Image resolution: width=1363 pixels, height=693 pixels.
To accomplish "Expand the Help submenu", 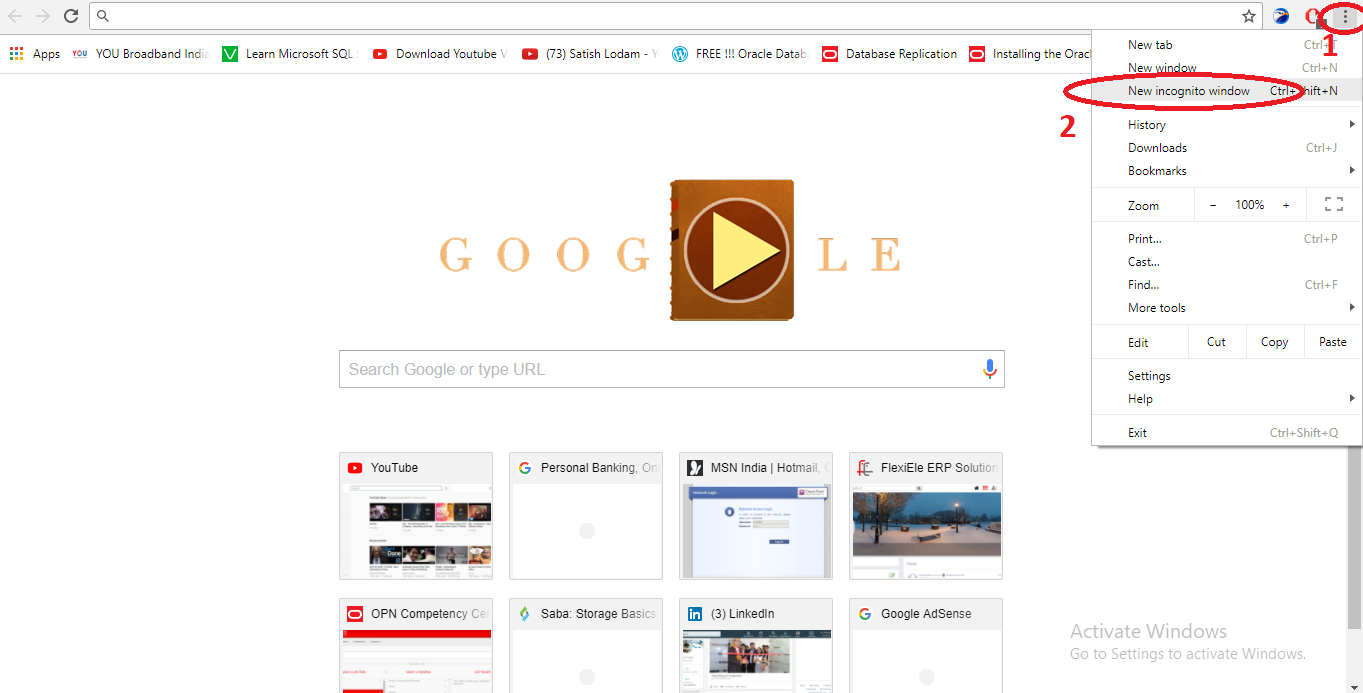I will [1227, 399].
